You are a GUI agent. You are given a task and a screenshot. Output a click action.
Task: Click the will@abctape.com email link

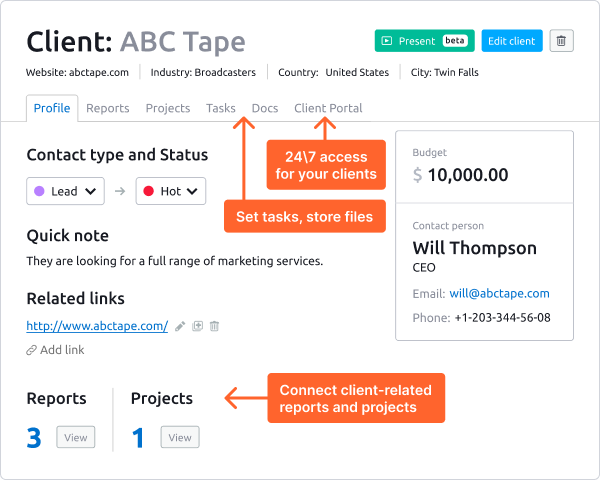coord(499,294)
